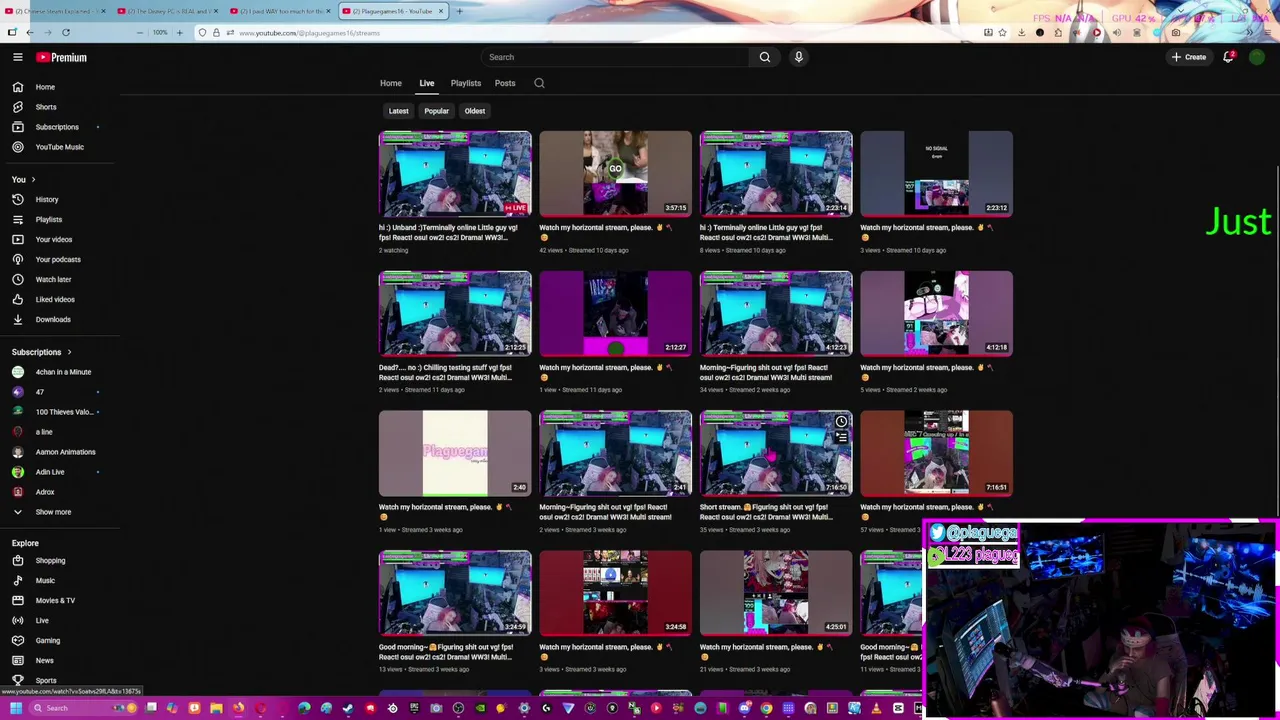Open the currently LIVE stream thumbnail
The height and width of the screenshot is (720, 1280).
(455, 173)
